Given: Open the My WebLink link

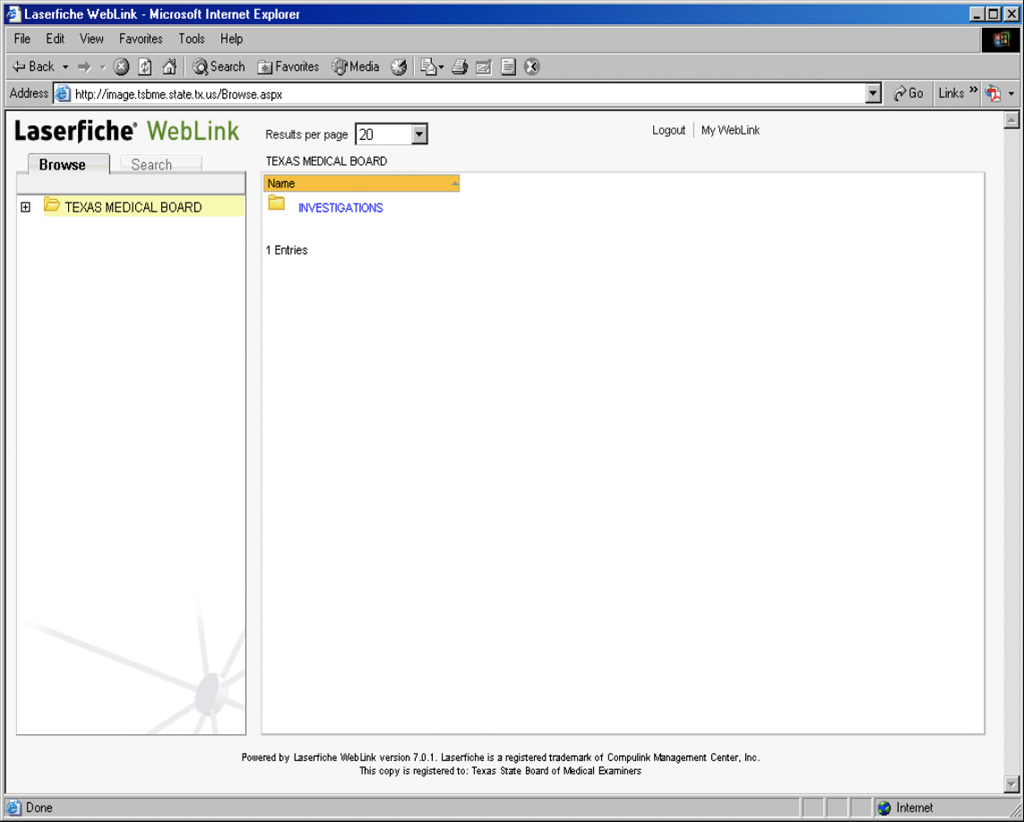Looking at the screenshot, I should tap(730, 130).
